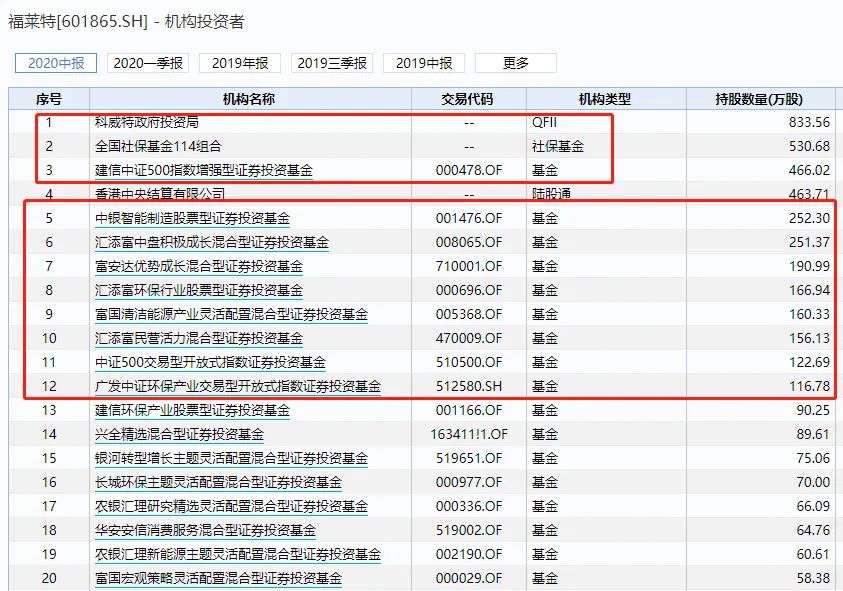
Task: Open 建信中证500指数增强型证券投资基金 link
Action: (203, 170)
